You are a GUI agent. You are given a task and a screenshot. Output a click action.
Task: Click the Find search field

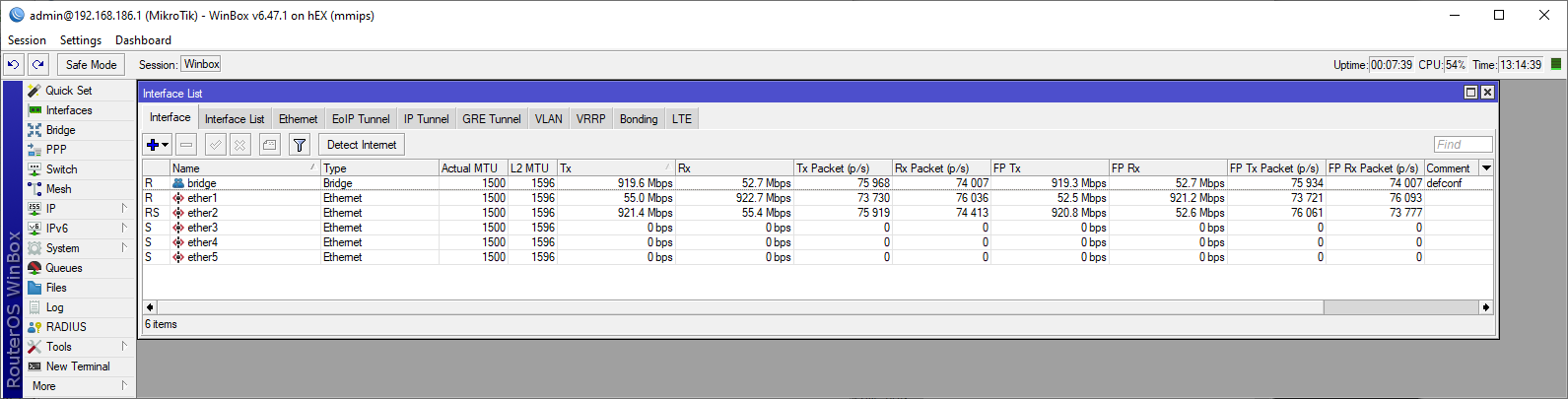[x=1463, y=145]
